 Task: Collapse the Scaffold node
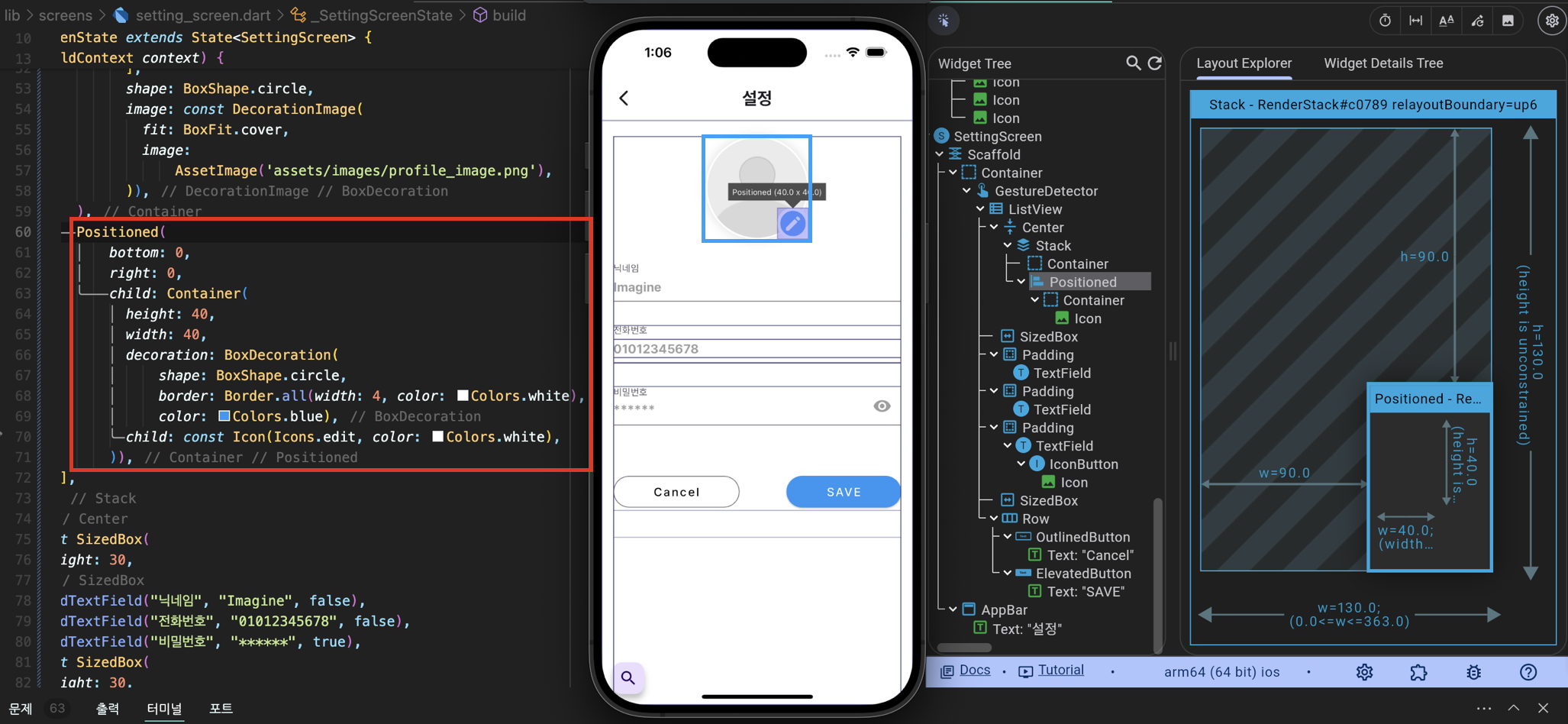click(x=940, y=154)
